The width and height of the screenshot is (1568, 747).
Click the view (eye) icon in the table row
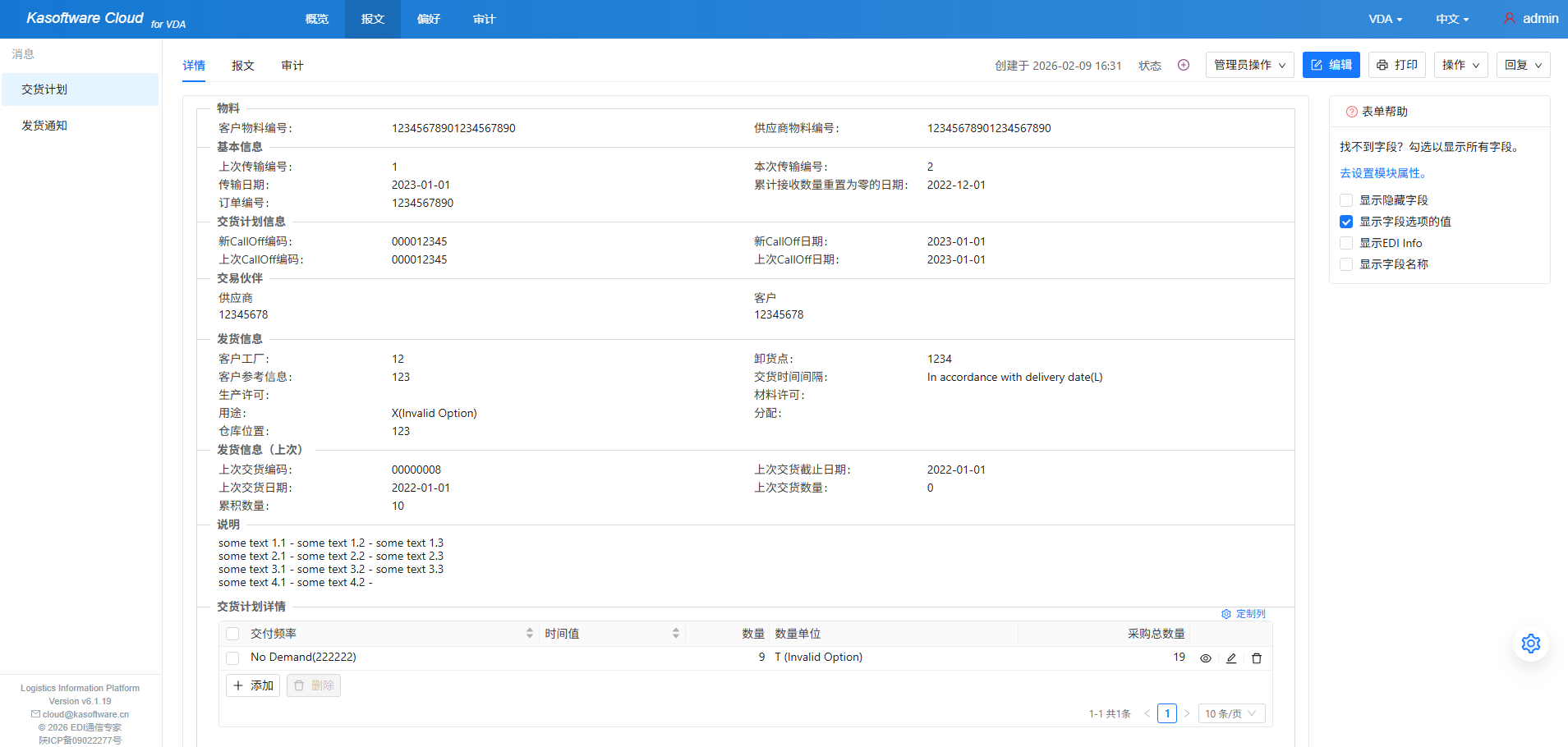(x=1205, y=658)
